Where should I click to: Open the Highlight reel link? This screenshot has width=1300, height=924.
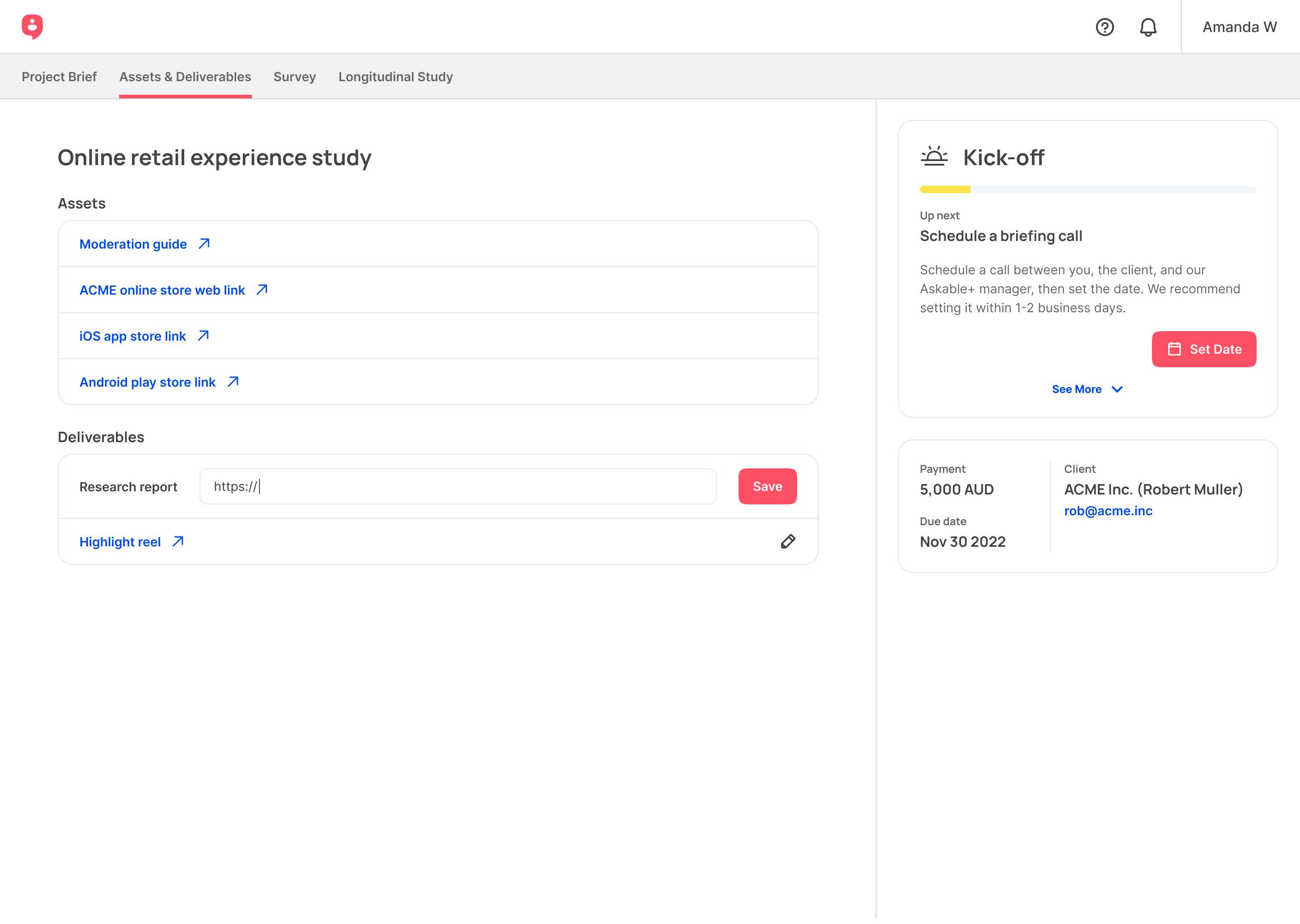click(x=120, y=542)
